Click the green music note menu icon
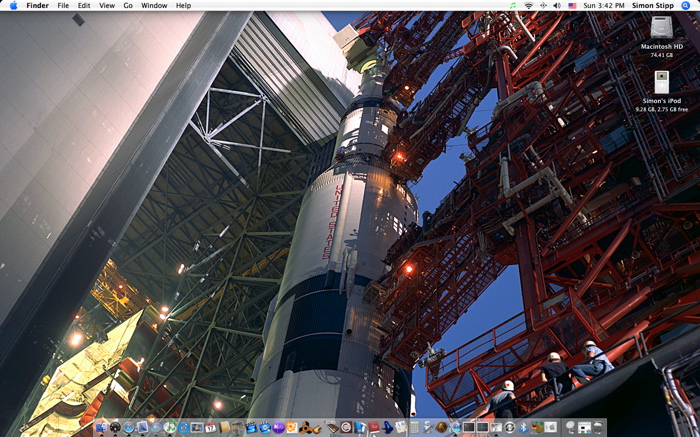Screen dimensions: 700x437 tap(513, 5)
